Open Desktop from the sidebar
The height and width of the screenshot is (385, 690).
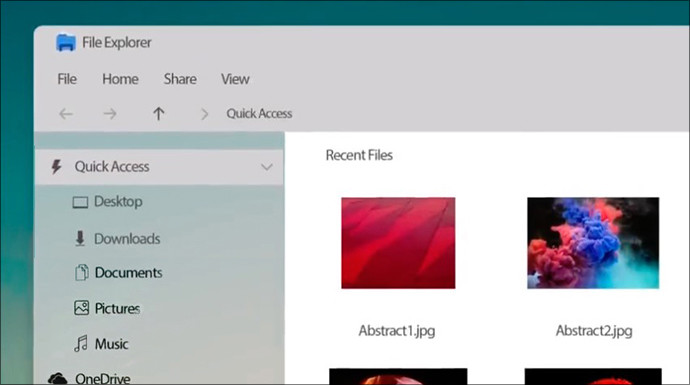118,202
